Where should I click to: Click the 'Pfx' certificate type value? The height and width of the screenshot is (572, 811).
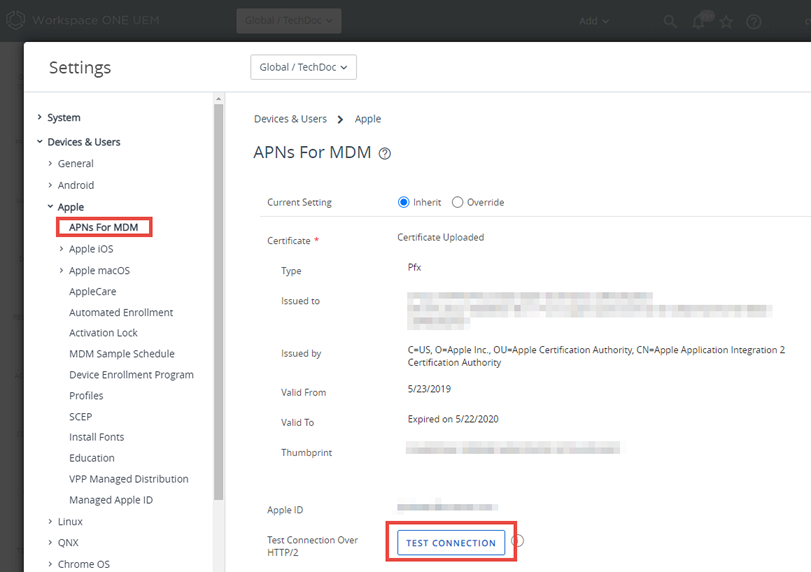point(414,267)
